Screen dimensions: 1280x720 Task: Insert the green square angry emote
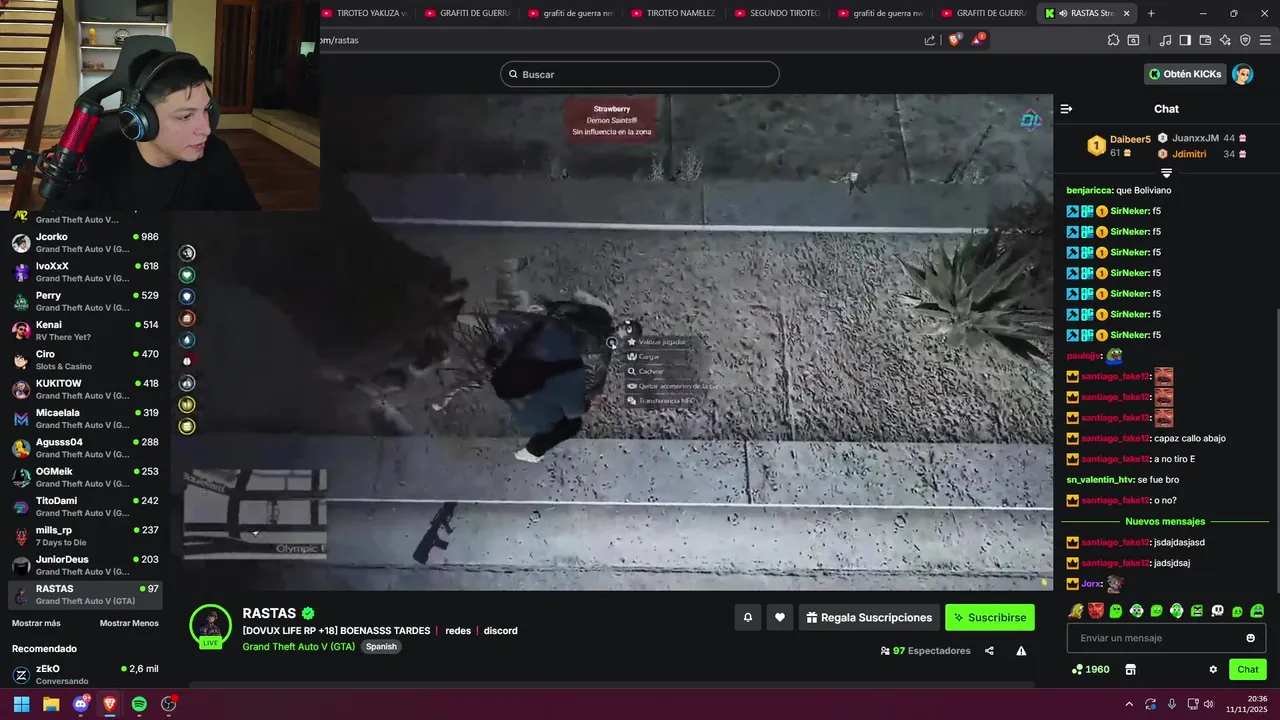[x=1197, y=611]
